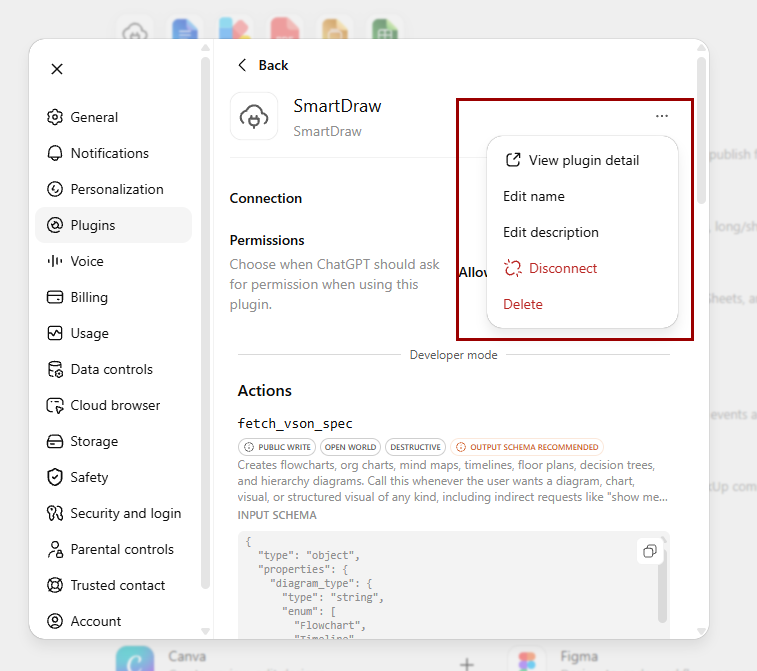Click sidebar scroll down arrow
757x671 pixels.
point(205,631)
